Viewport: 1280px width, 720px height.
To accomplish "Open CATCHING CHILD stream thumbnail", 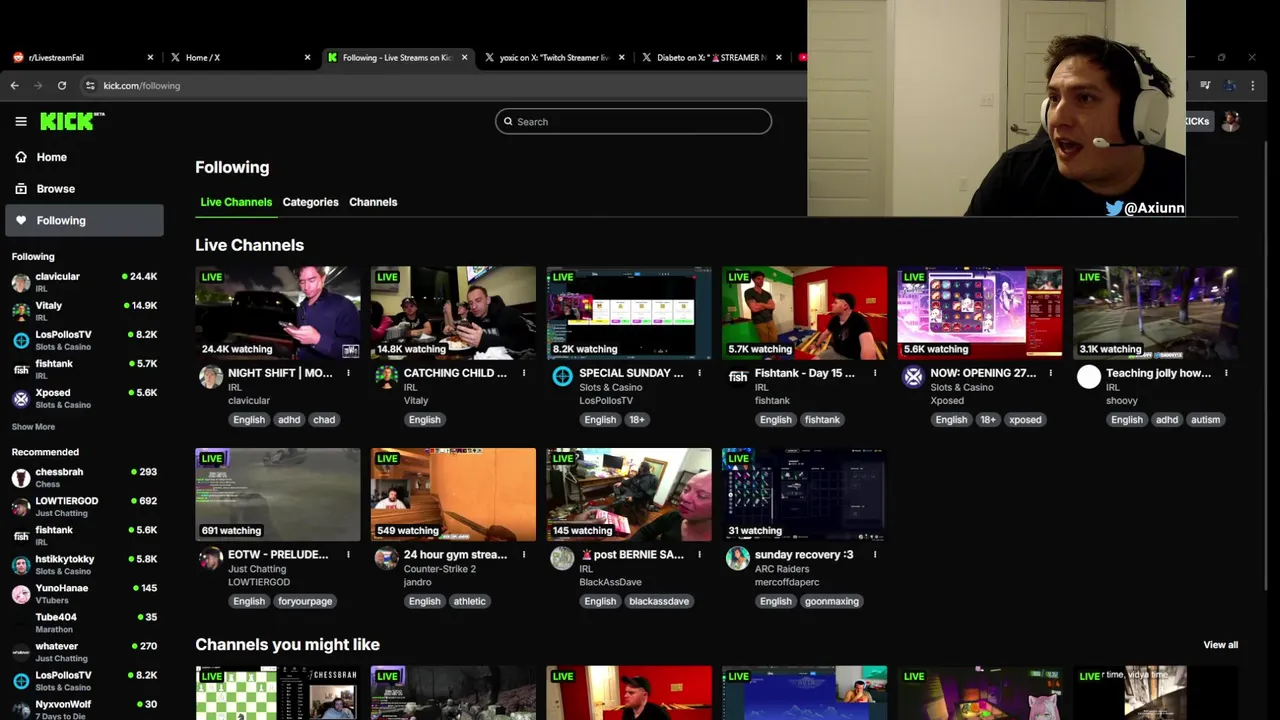I will pyautogui.click(x=453, y=313).
